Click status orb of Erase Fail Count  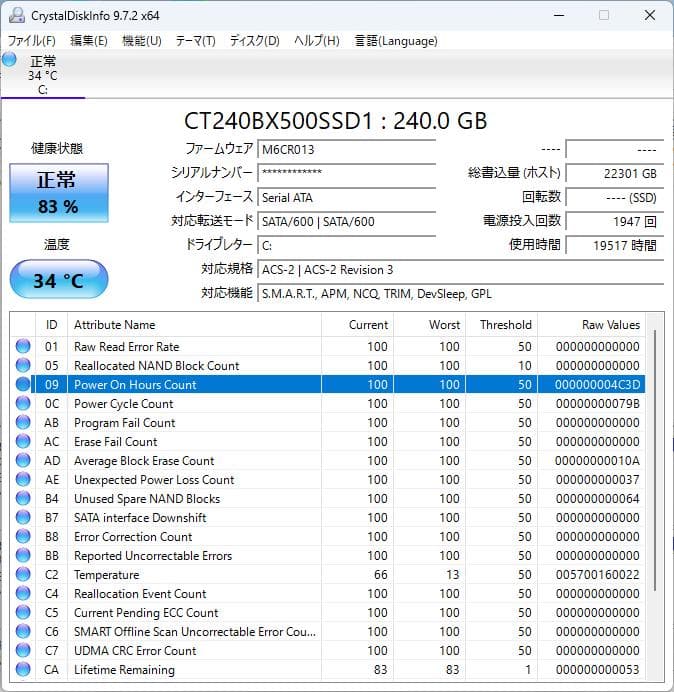pyautogui.click(x=23, y=441)
